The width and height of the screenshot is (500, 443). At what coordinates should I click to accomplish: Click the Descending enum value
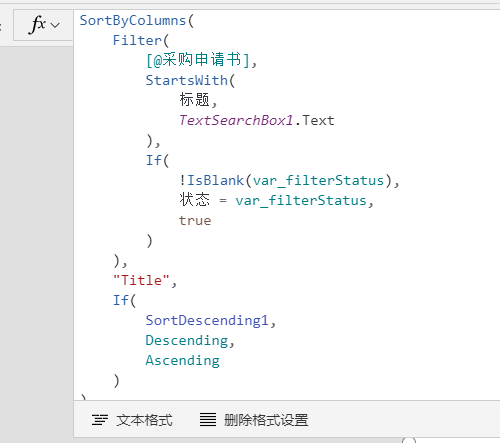[187, 341]
